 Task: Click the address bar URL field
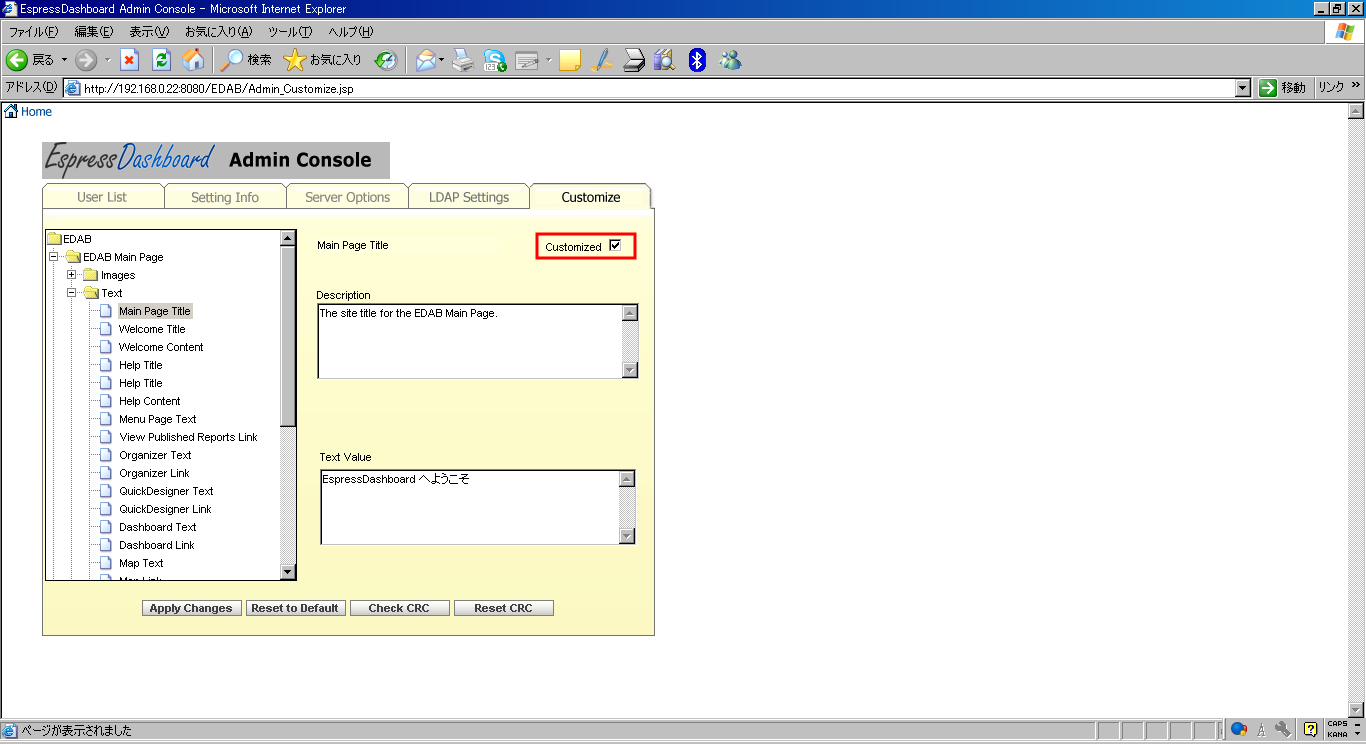click(x=650, y=88)
